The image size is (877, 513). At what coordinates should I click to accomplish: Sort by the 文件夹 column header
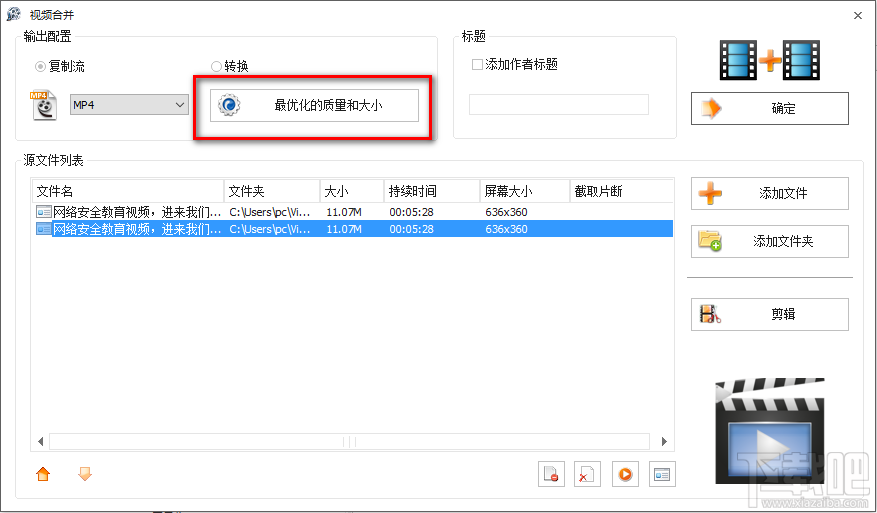[272, 191]
